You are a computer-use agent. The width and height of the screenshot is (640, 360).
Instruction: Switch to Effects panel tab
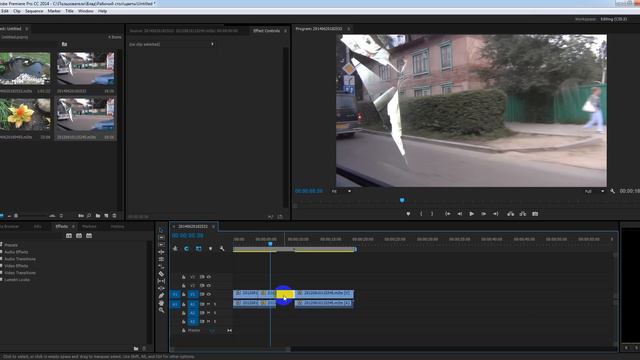(x=62, y=226)
